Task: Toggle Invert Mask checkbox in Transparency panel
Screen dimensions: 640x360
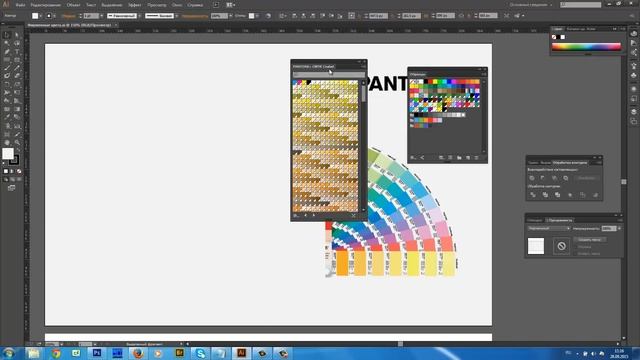Action: tap(576, 253)
